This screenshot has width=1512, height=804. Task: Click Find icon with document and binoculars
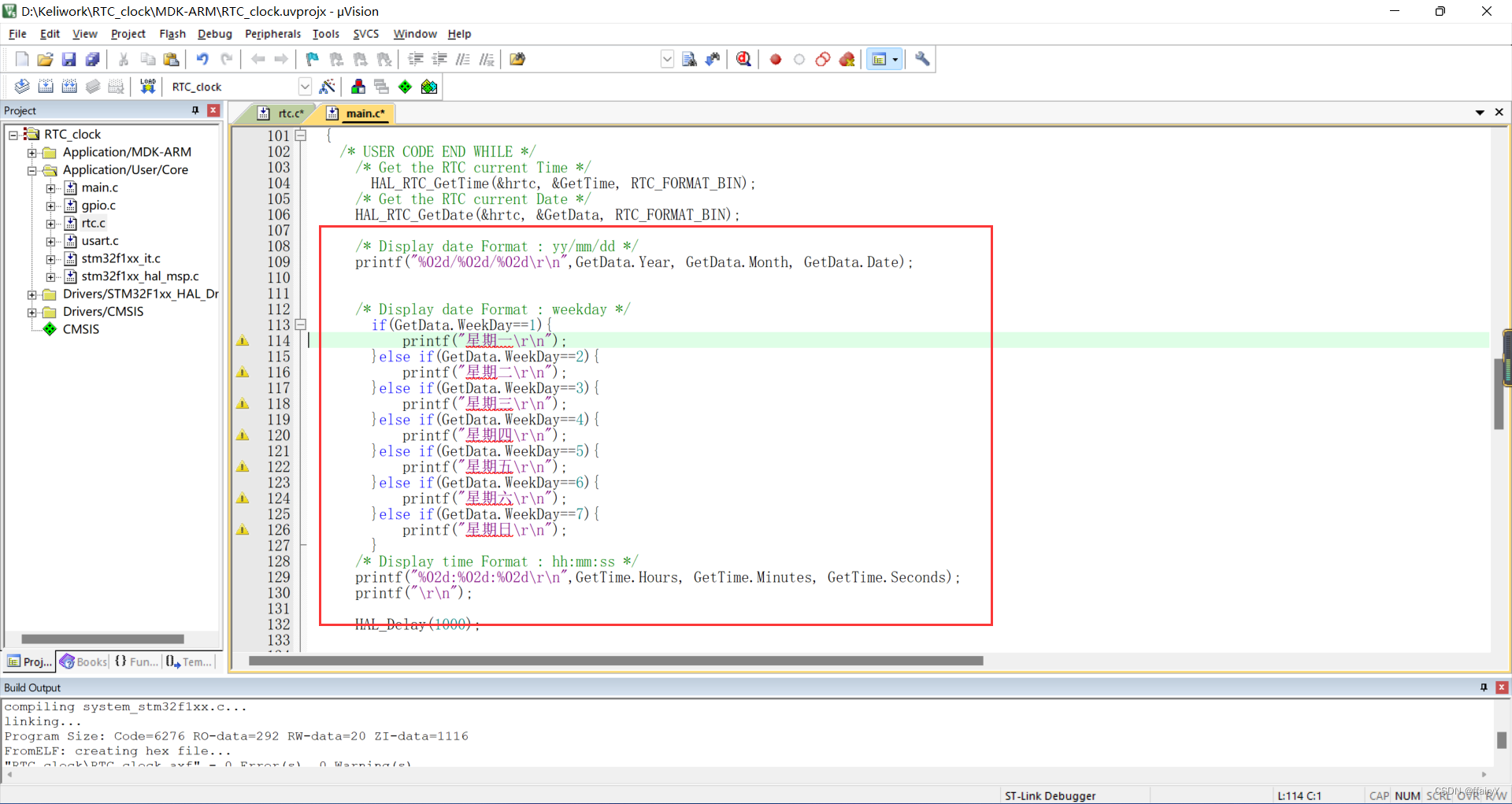pyautogui.click(x=689, y=59)
